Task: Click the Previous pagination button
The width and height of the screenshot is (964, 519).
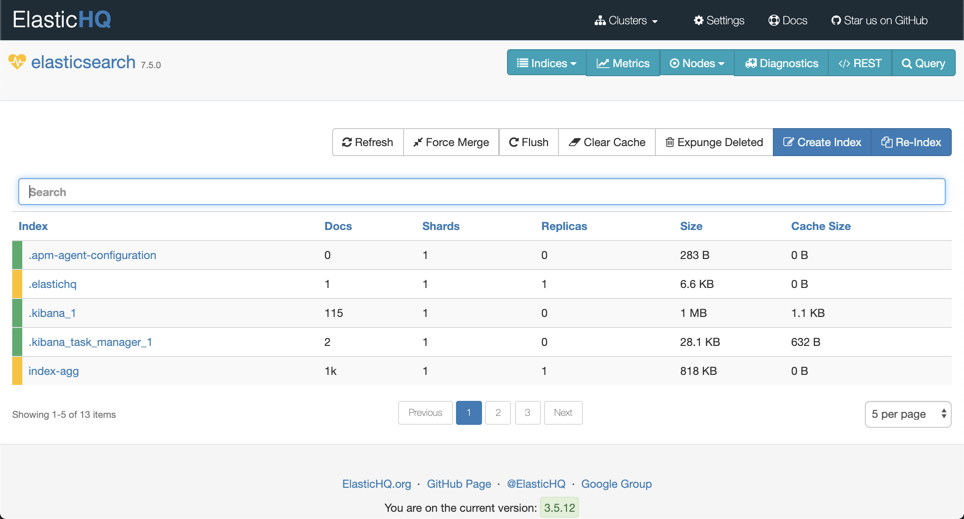Action: tap(425, 413)
